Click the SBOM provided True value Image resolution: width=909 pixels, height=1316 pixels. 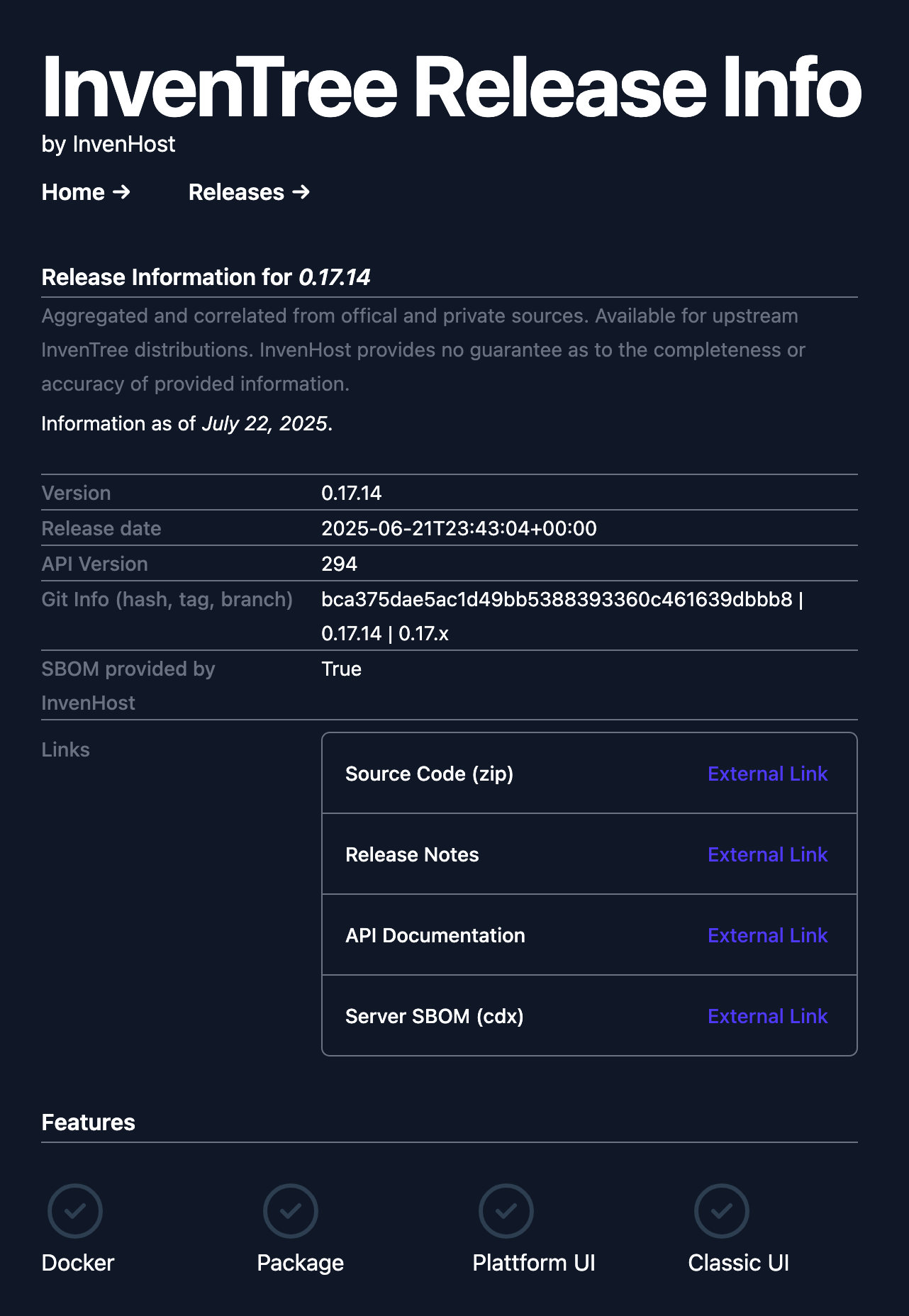[x=341, y=669]
